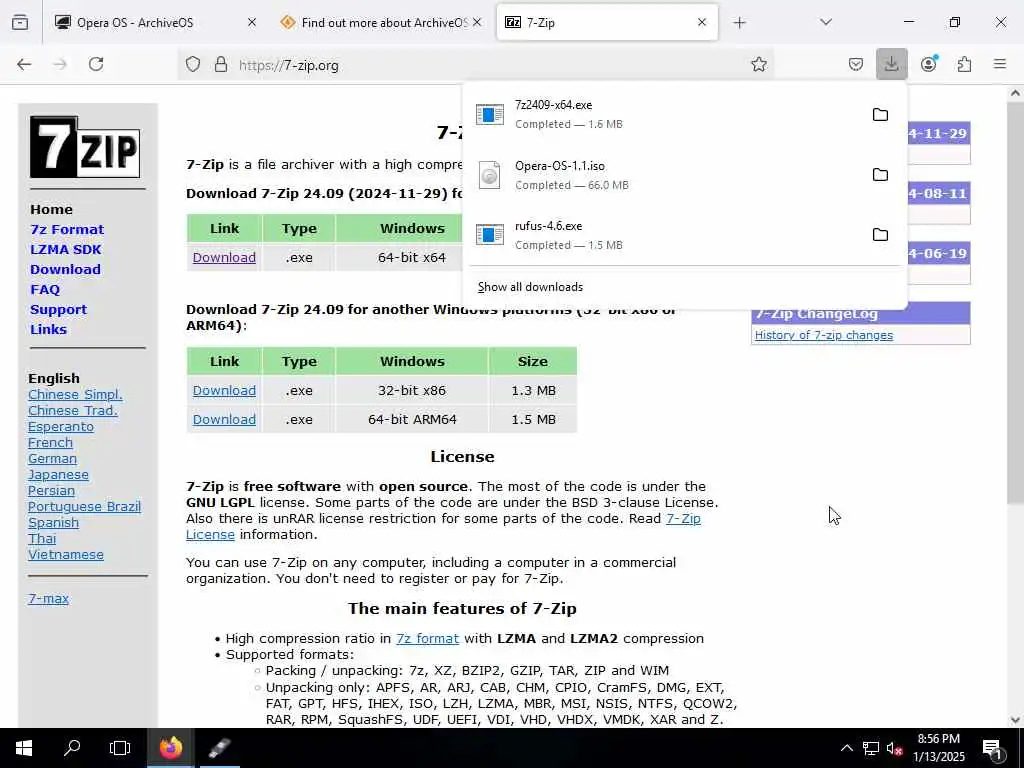This screenshot has height=768, width=1024.
Task: Open the Firefox account icon
Action: click(929, 64)
